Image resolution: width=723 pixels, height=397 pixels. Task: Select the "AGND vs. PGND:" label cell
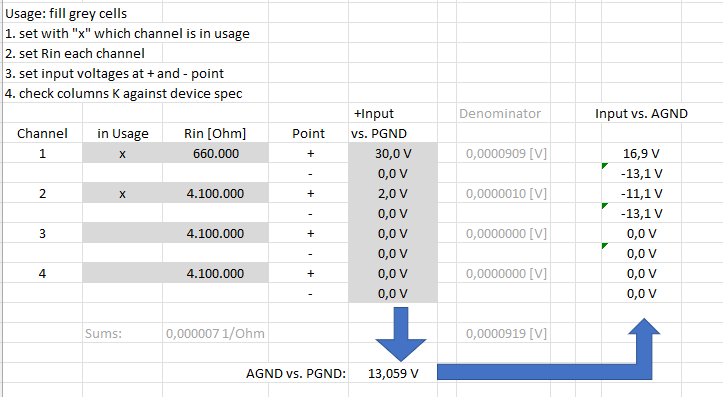(296, 373)
